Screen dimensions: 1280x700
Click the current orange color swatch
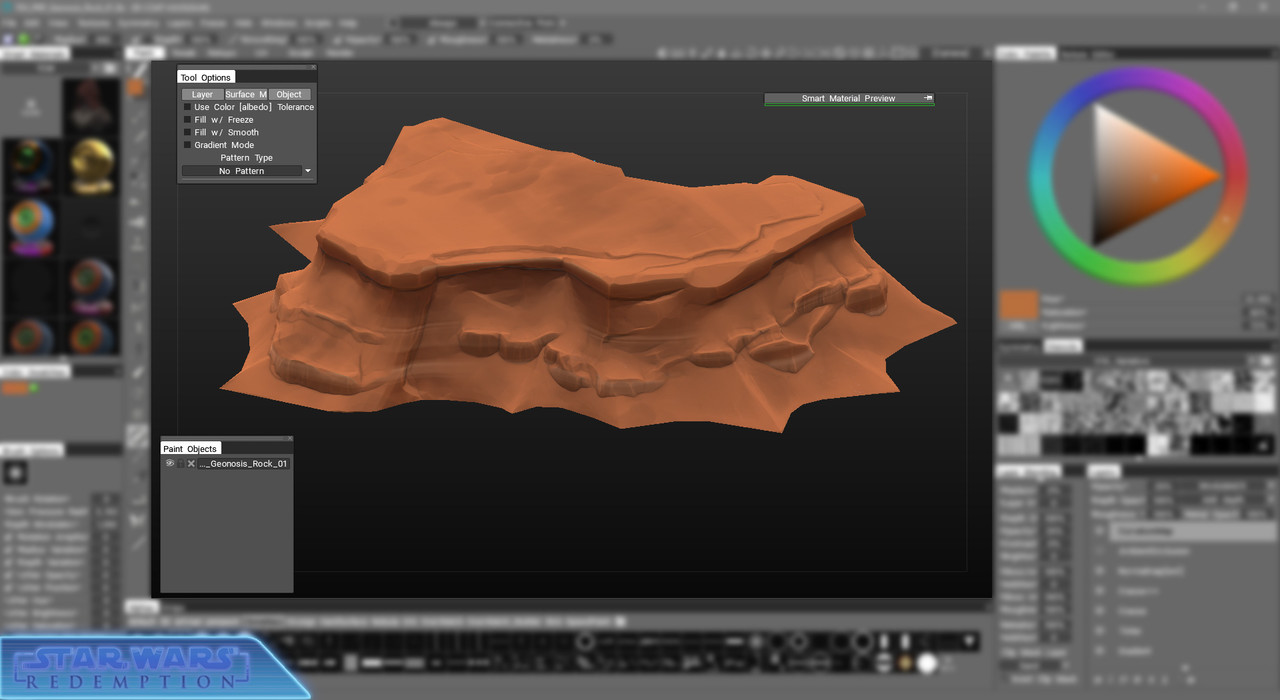[1019, 305]
